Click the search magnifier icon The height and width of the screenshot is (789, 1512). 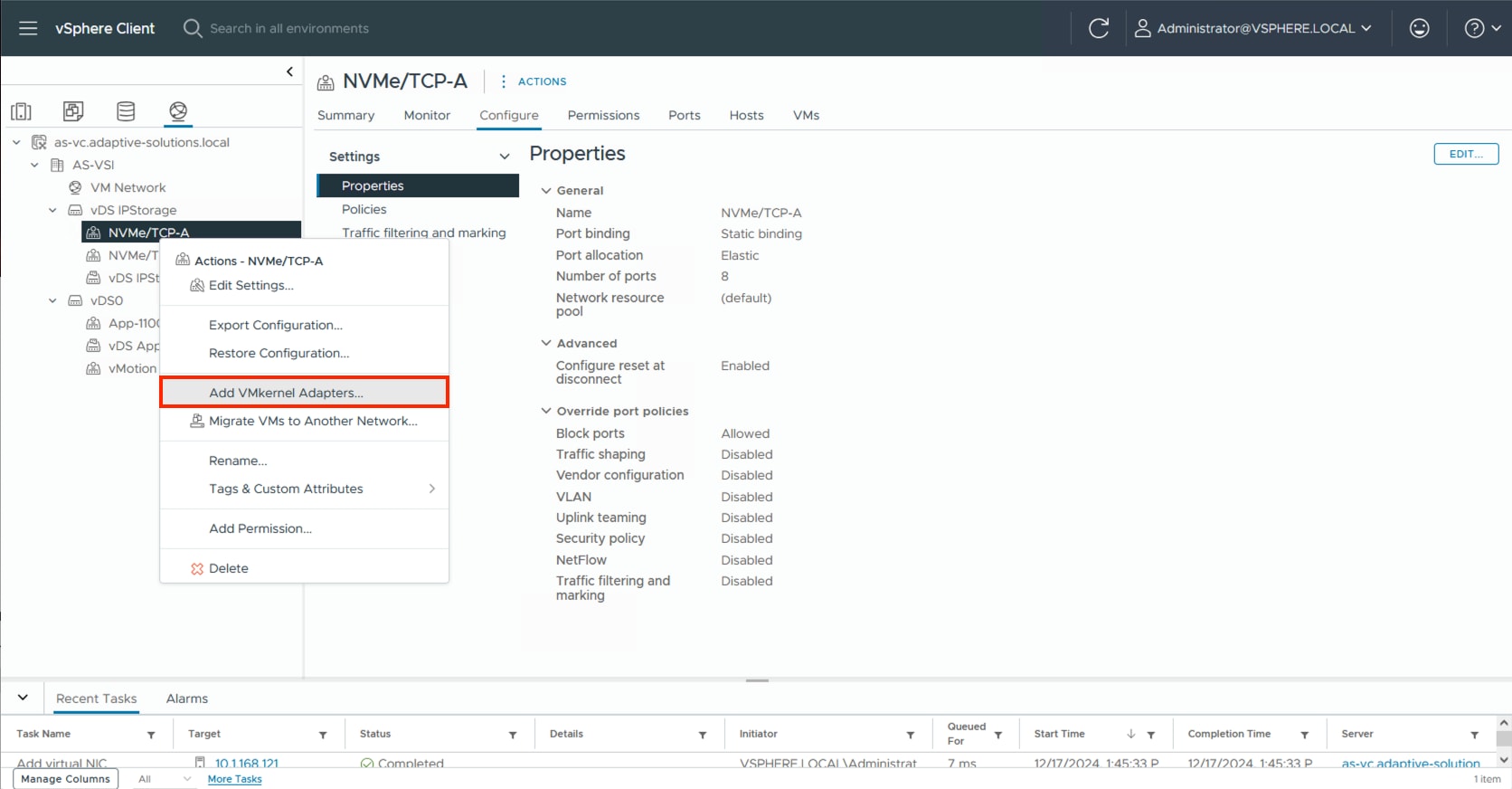click(192, 28)
